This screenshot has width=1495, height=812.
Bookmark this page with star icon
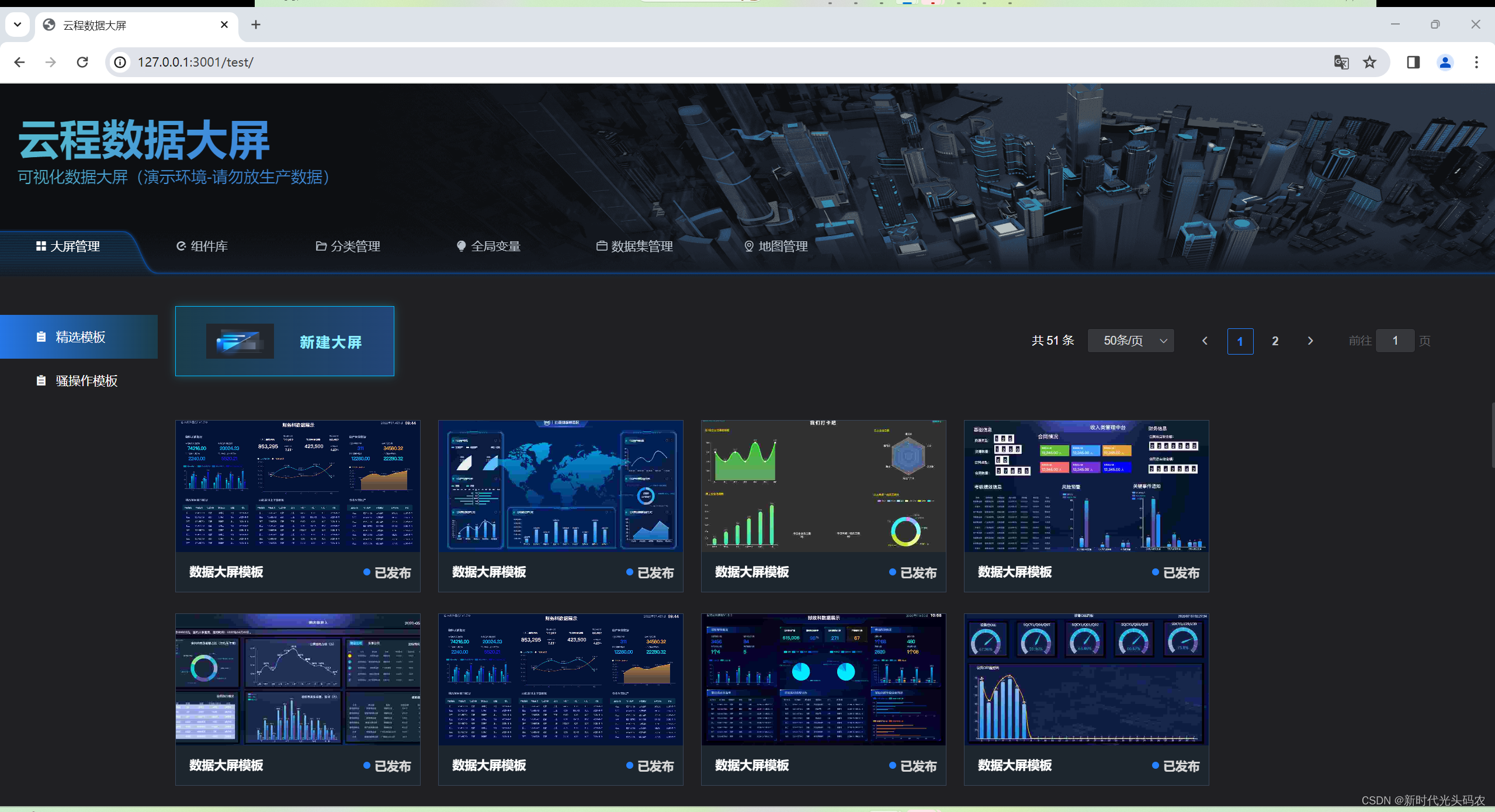pyautogui.click(x=1370, y=62)
